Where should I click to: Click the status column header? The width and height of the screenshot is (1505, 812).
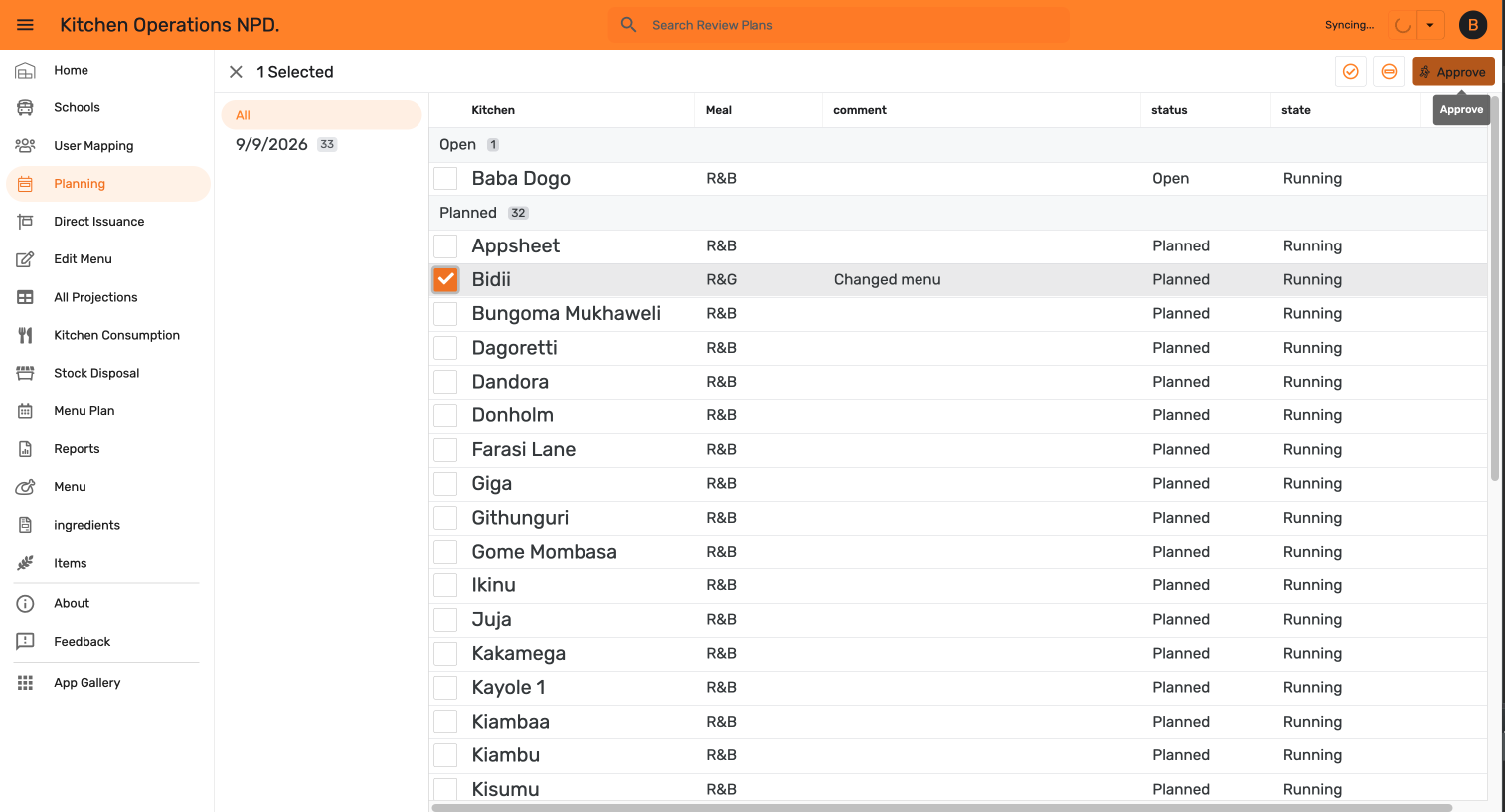tap(1169, 110)
